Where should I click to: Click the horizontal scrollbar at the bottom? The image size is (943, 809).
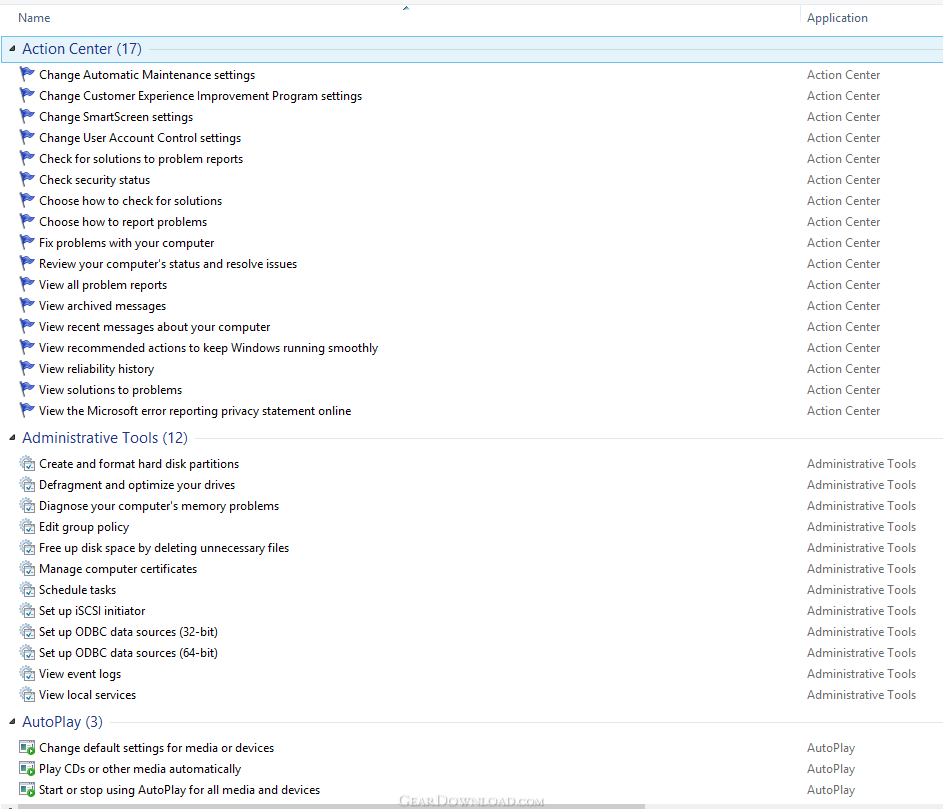(331, 806)
